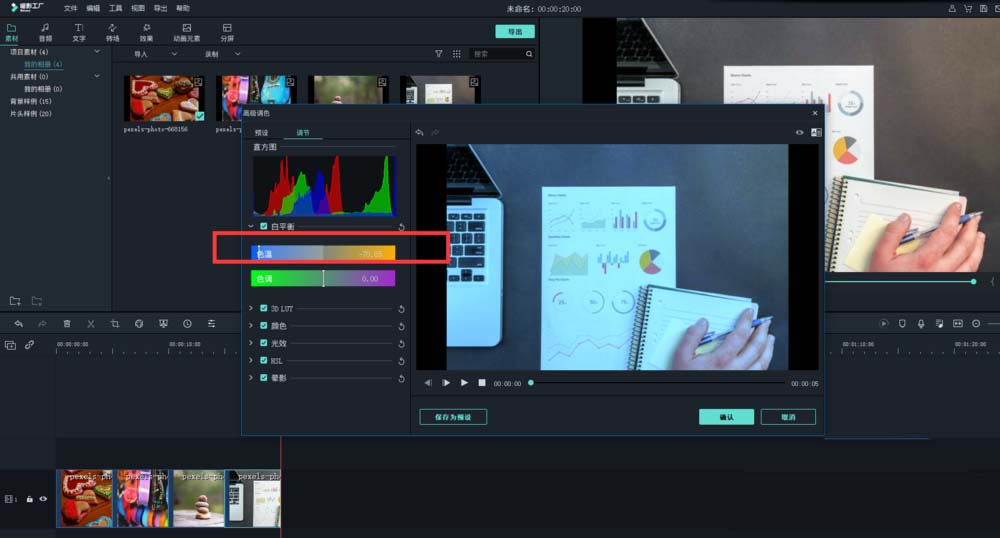Uncheck the 白平衡 checkbox
This screenshot has height=538, width=1000.
click(263, 227)
